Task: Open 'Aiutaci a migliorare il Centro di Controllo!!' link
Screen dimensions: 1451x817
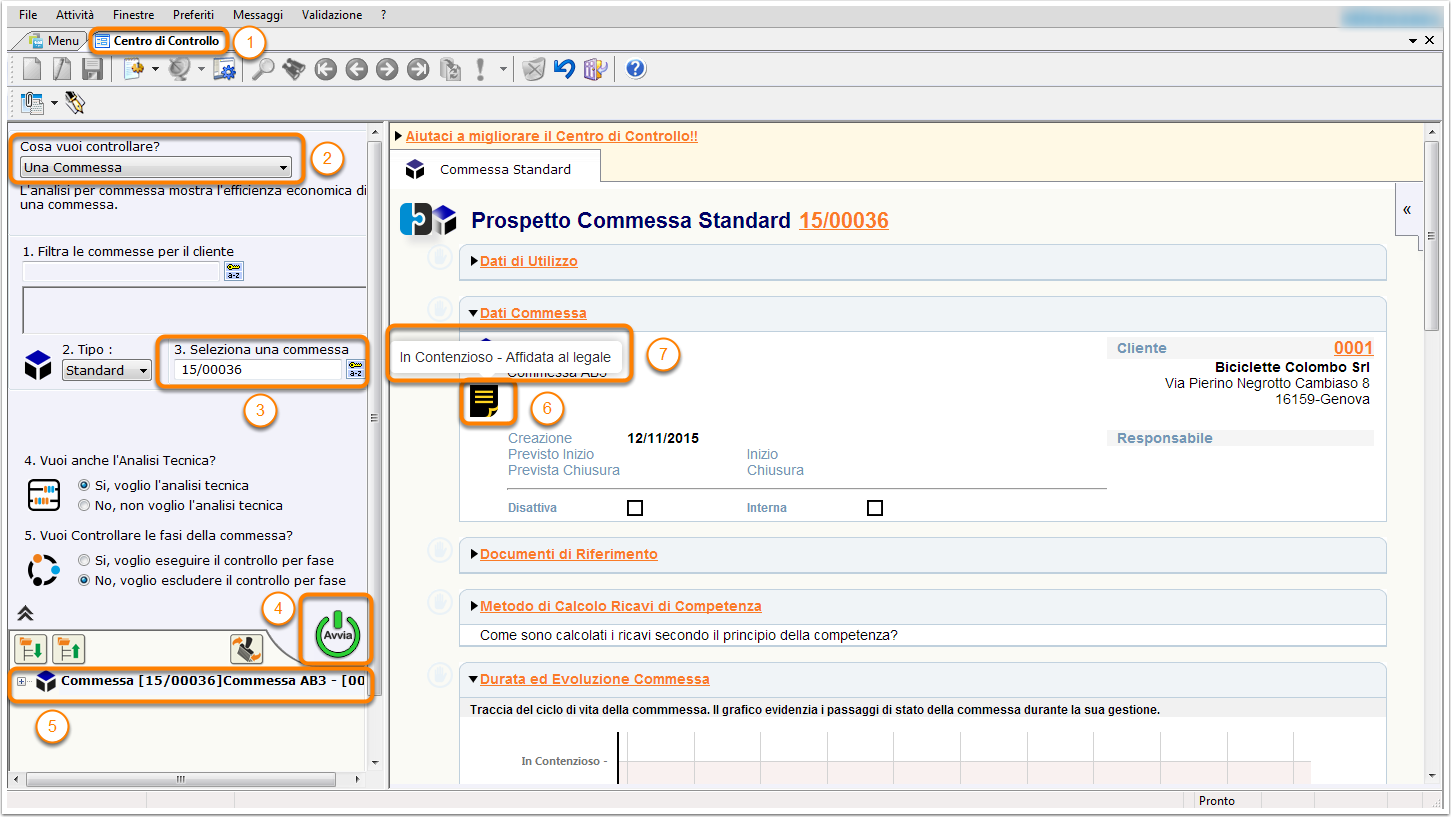Action: coord(552,136)
